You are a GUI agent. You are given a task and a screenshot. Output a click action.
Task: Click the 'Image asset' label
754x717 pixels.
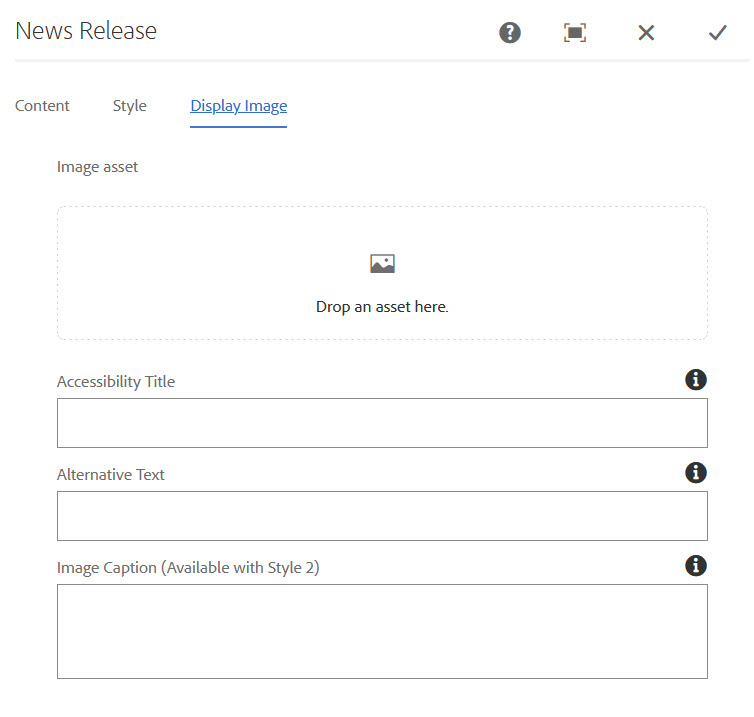pos(97,167)
